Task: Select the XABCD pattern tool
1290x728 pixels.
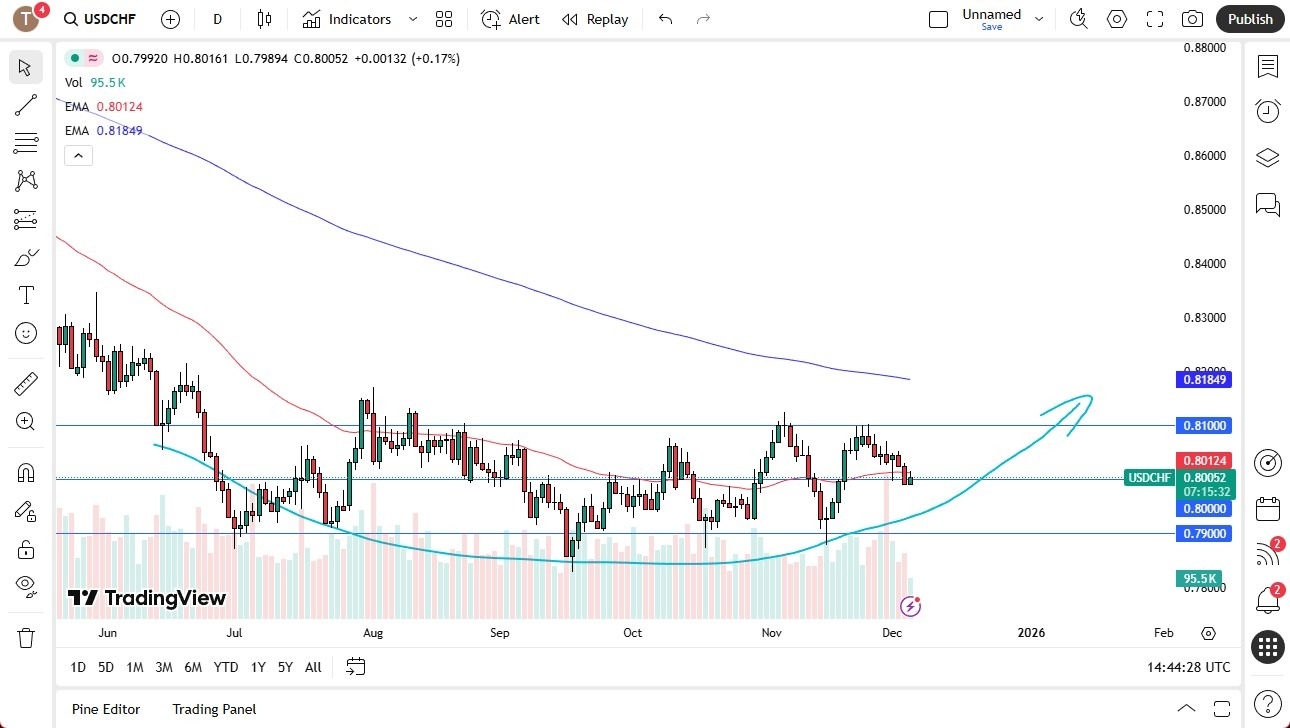Action: [26, 181]
